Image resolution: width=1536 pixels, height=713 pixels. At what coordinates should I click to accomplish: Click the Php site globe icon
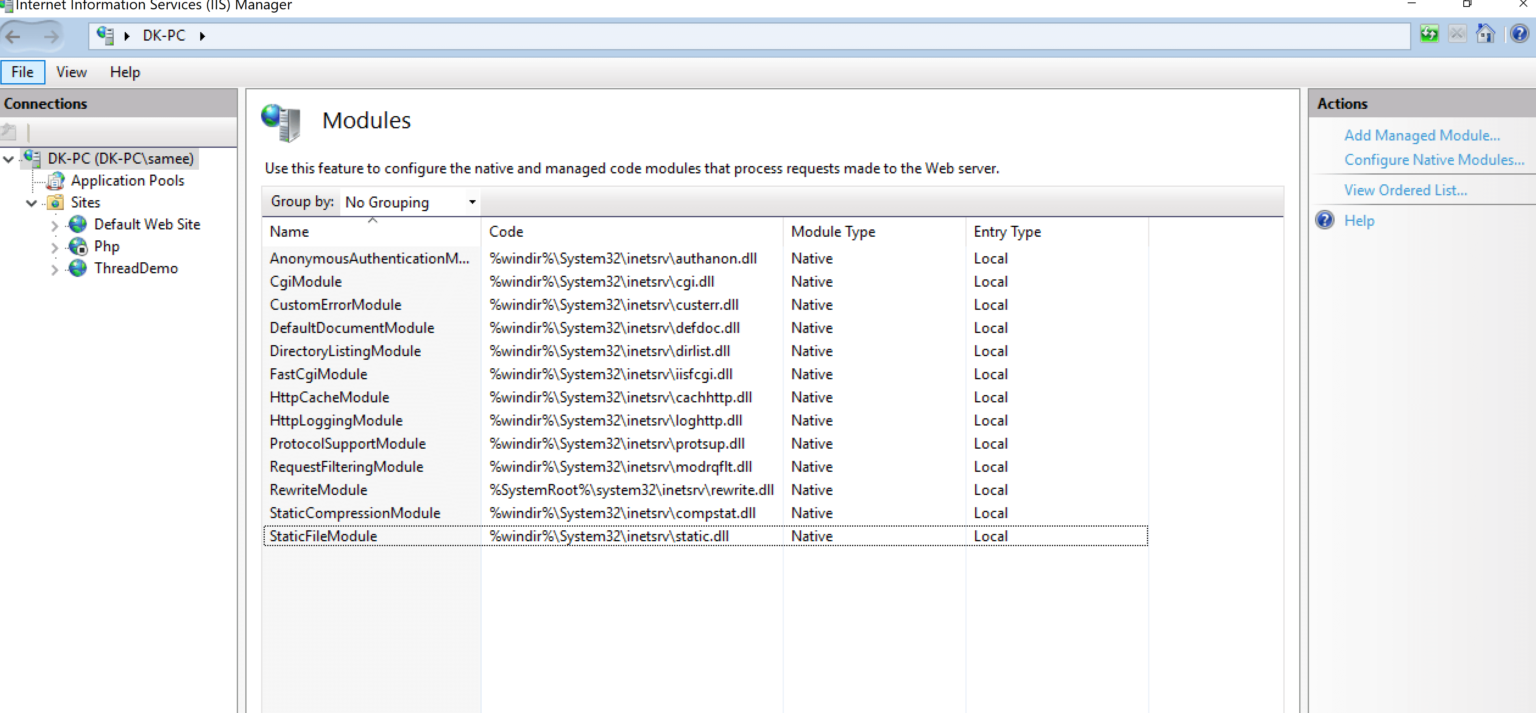coord(78,247)
